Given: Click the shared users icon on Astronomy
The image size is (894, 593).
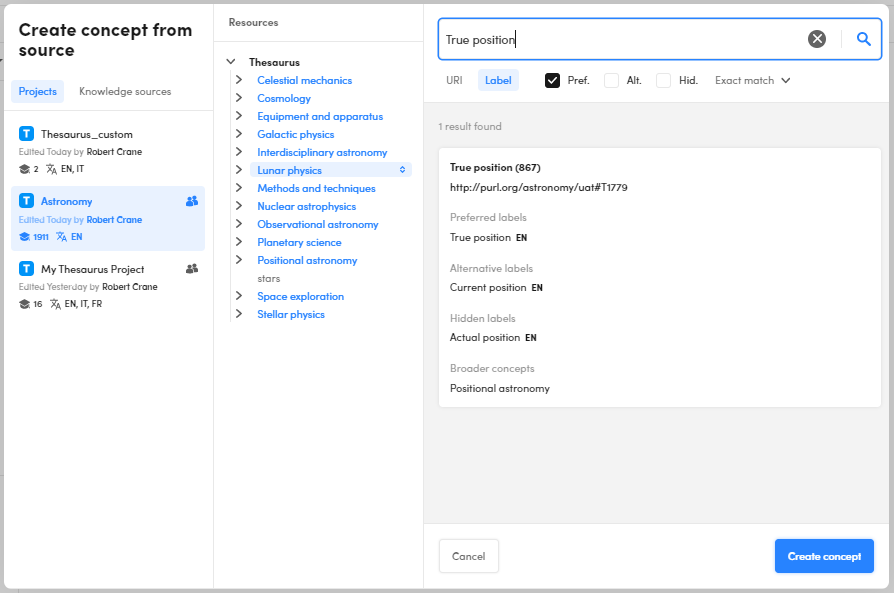Looking at the screenshot, I should (192, 201).
